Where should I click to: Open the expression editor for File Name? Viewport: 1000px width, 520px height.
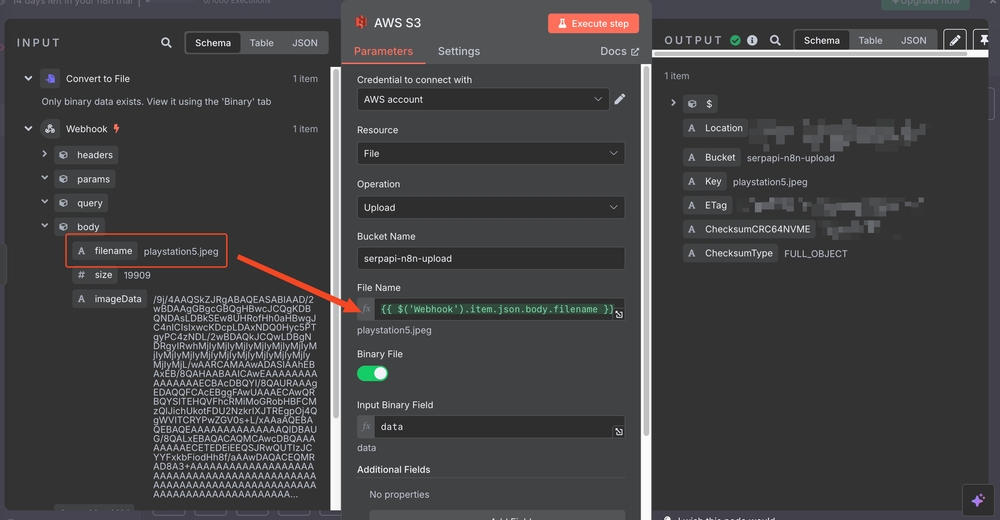point(619,315)
